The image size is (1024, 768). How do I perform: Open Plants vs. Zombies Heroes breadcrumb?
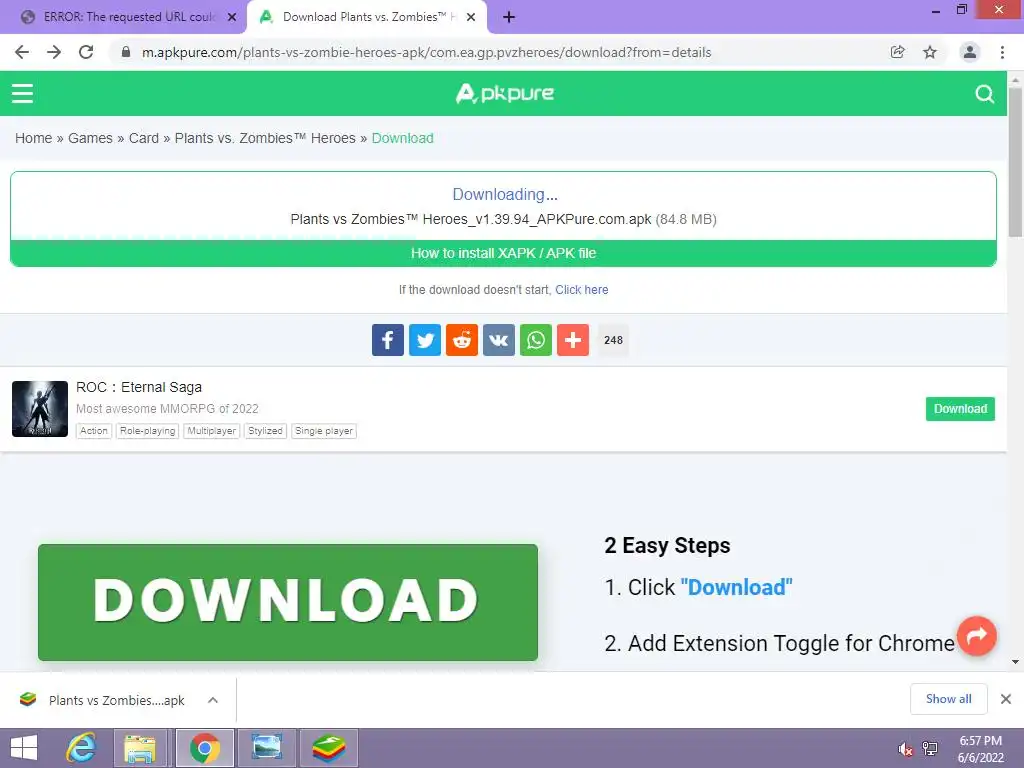tap(265, 138)
